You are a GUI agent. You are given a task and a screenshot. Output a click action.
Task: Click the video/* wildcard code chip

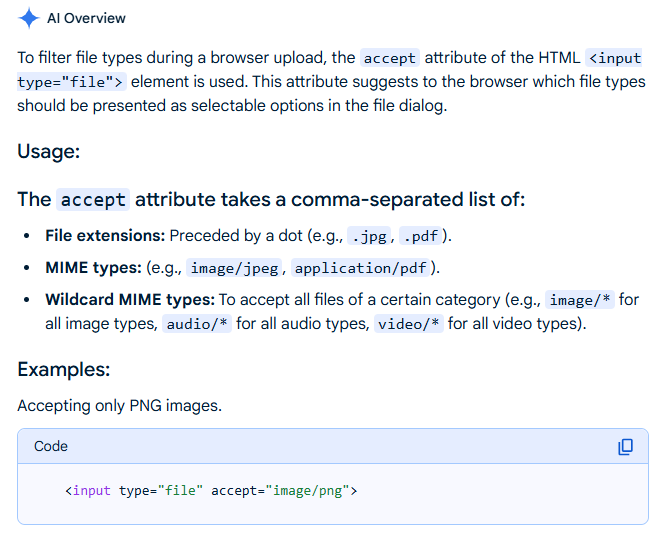(x=408, y=324)
